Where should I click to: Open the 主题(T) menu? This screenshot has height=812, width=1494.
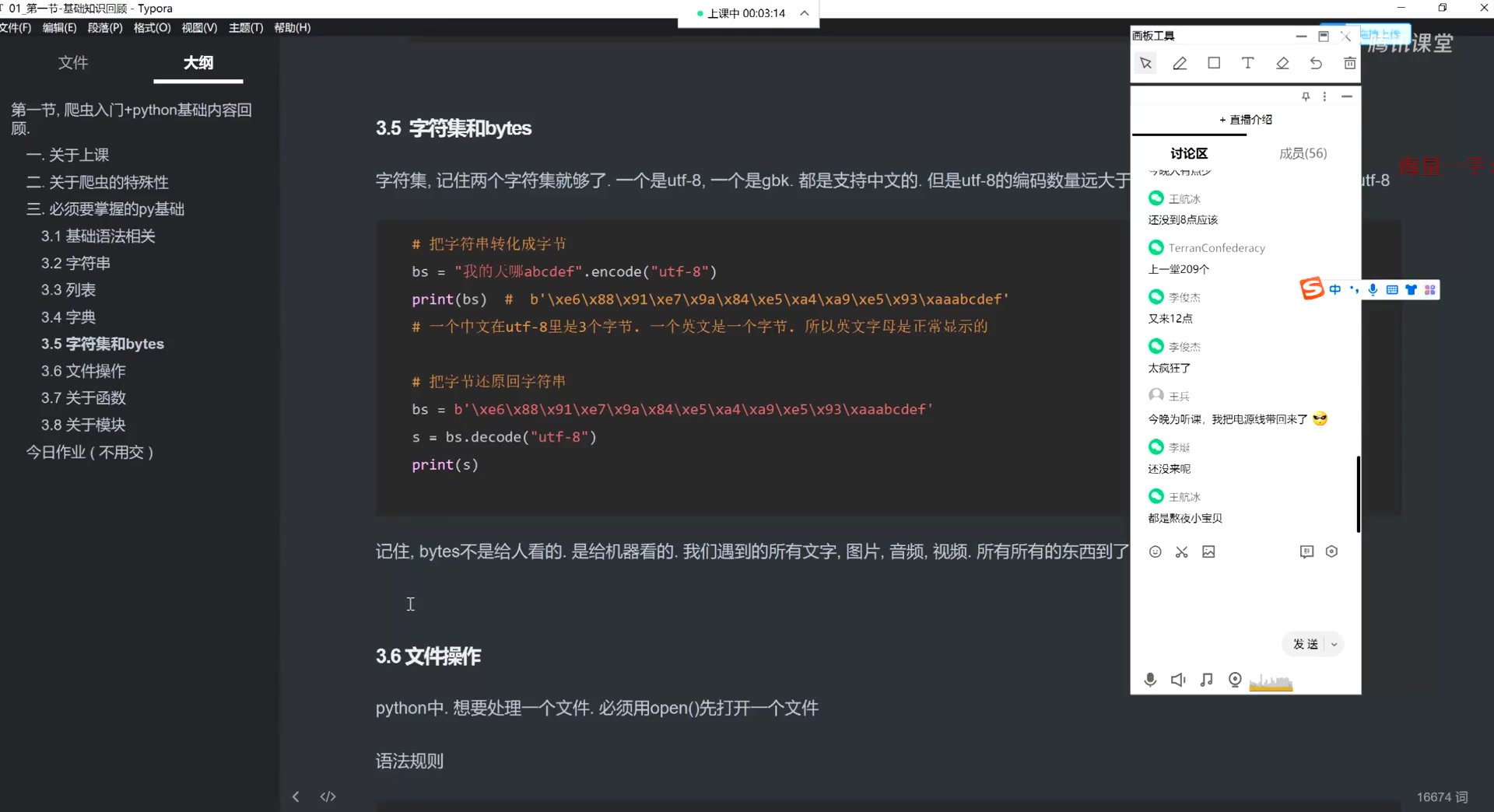tap(246, 27)
